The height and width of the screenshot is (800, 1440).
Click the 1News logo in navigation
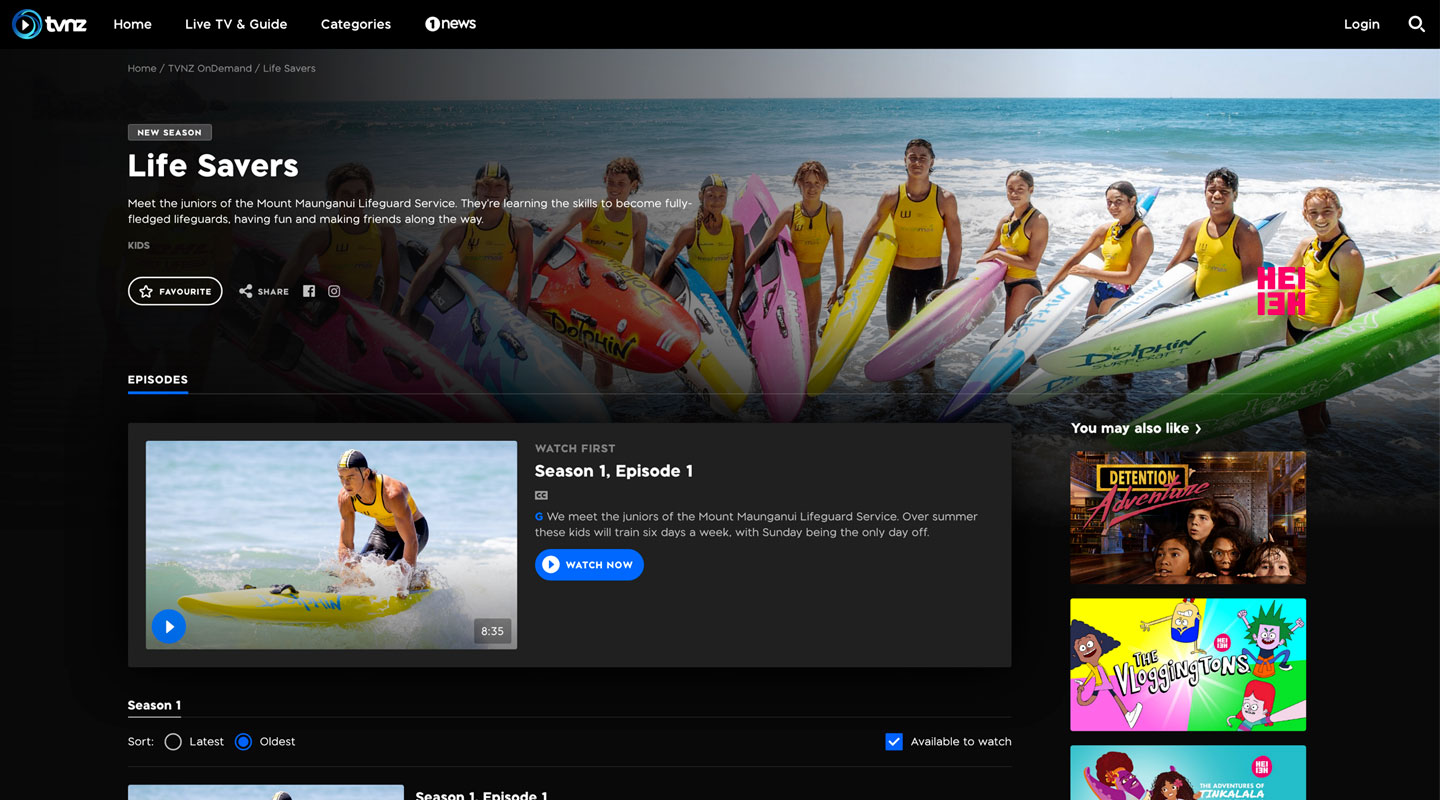[450, 24]
